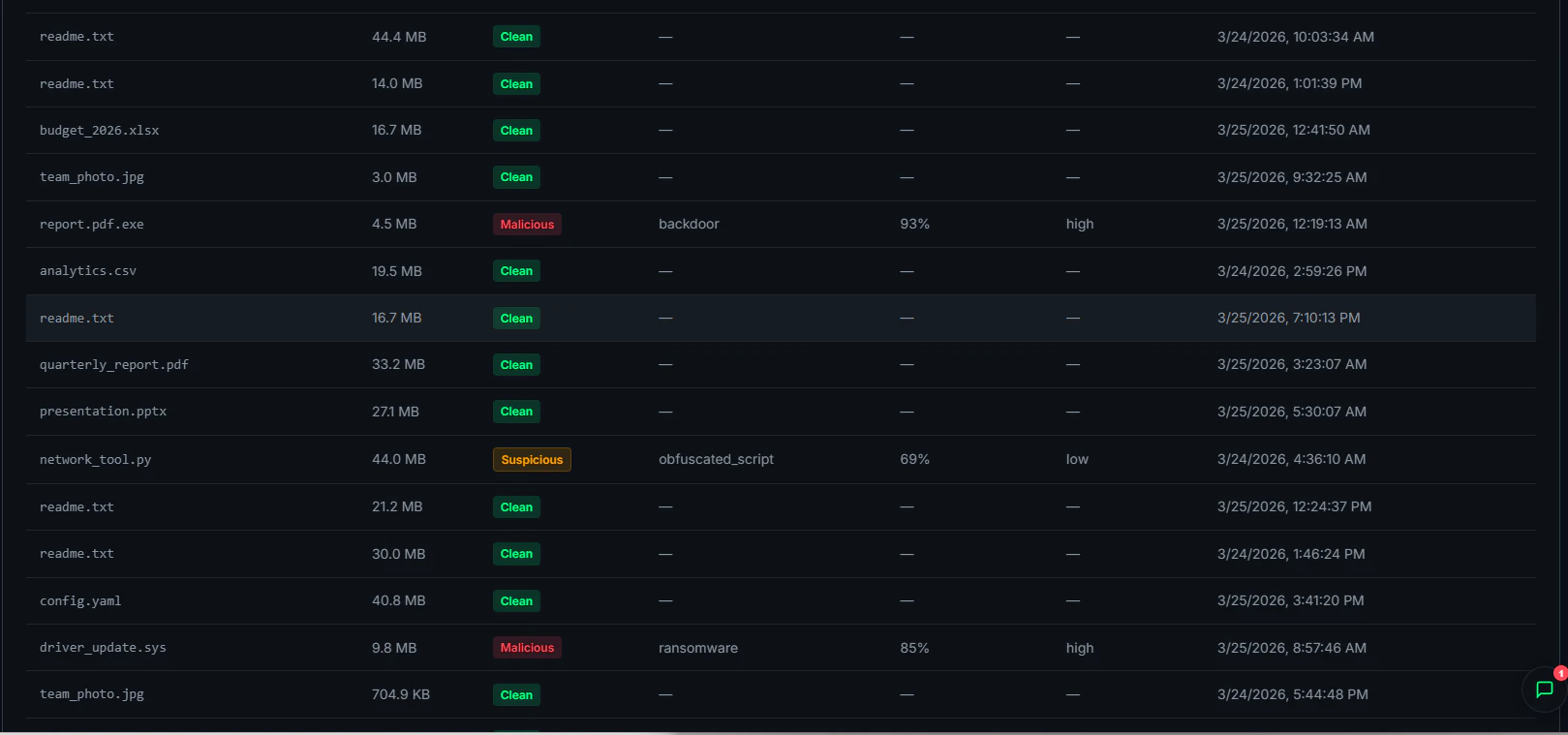Select file name config.yaml
The height and width of the screenshot is (735, 1568).
click(80, 601)
